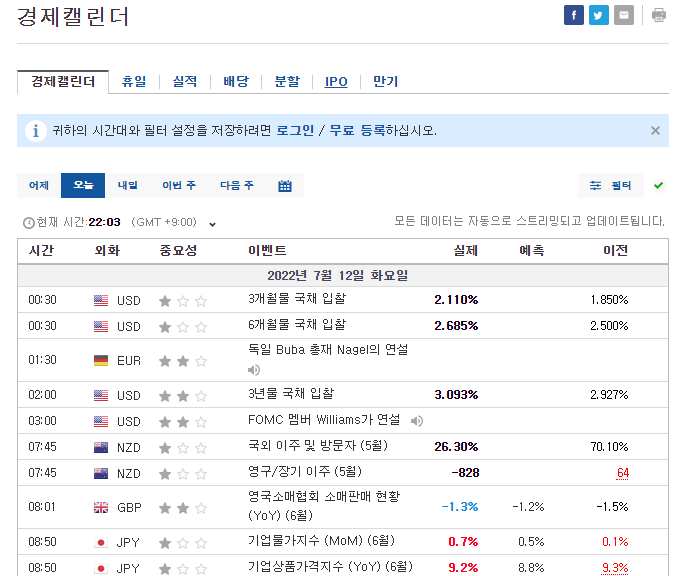Share page on Twitter
The image size is (679, 576).
click(x=598, y=15)
